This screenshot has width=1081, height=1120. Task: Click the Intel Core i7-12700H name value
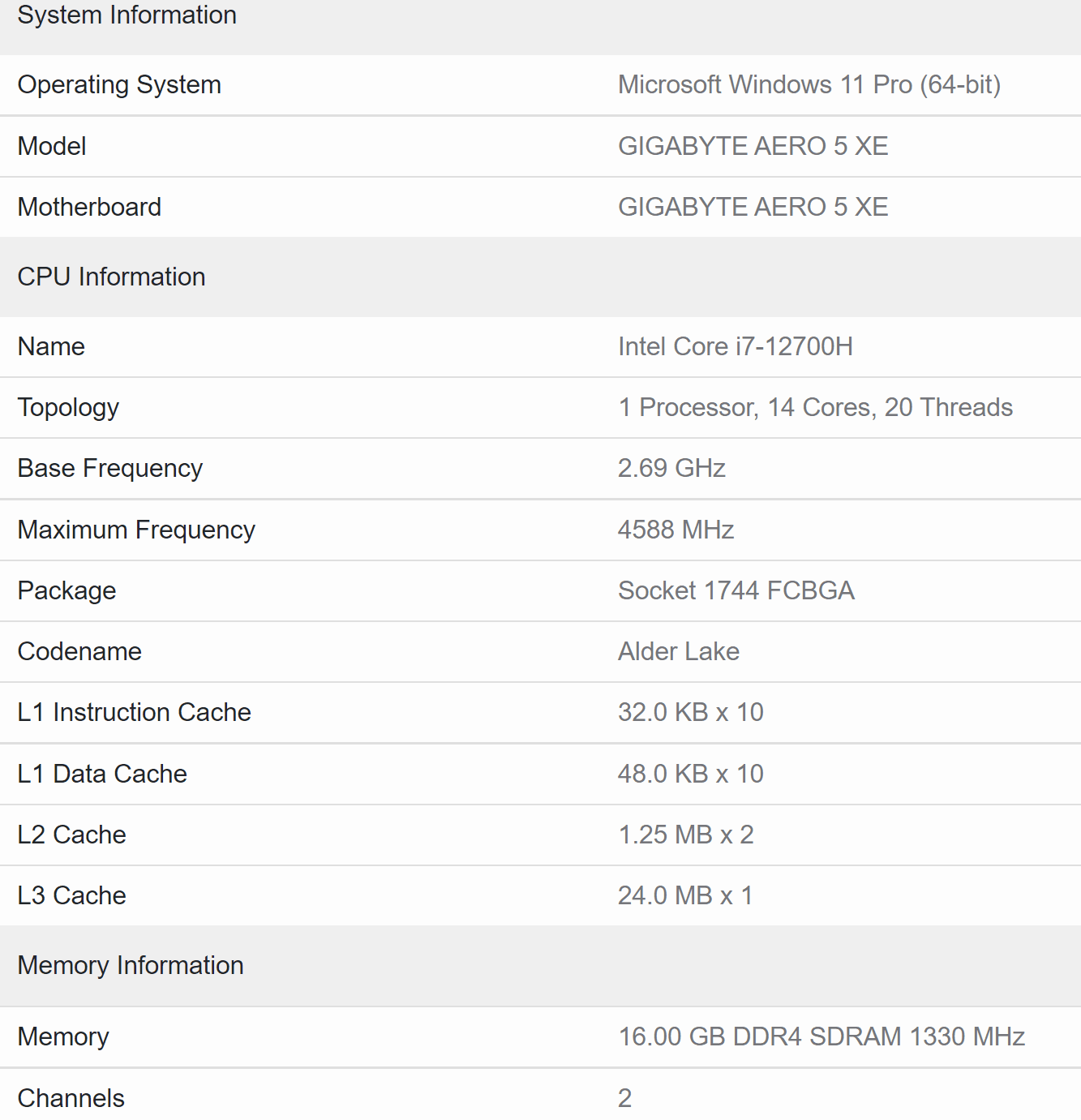point(735,347)
